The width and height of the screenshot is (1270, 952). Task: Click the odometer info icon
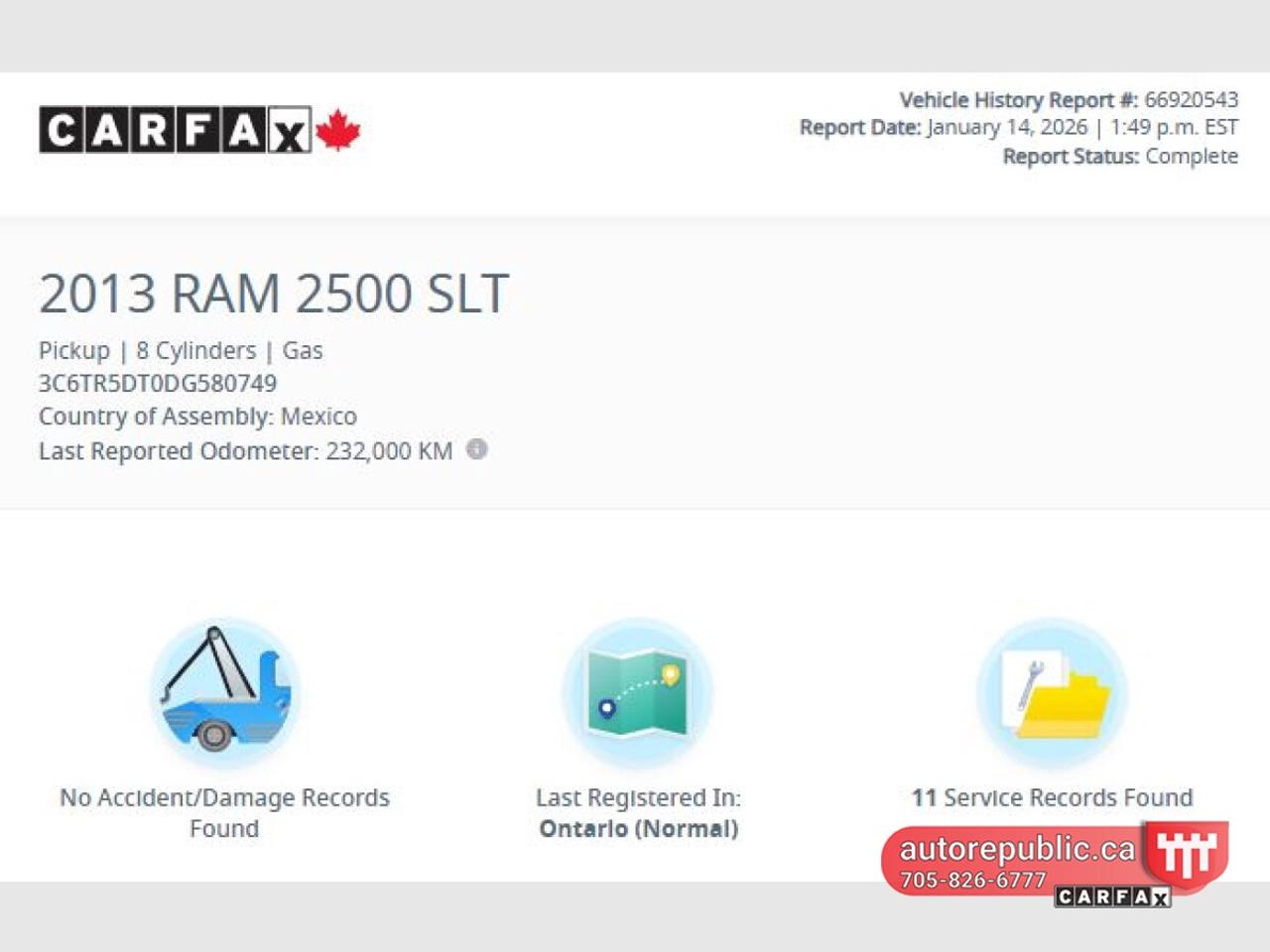point(477,449)
